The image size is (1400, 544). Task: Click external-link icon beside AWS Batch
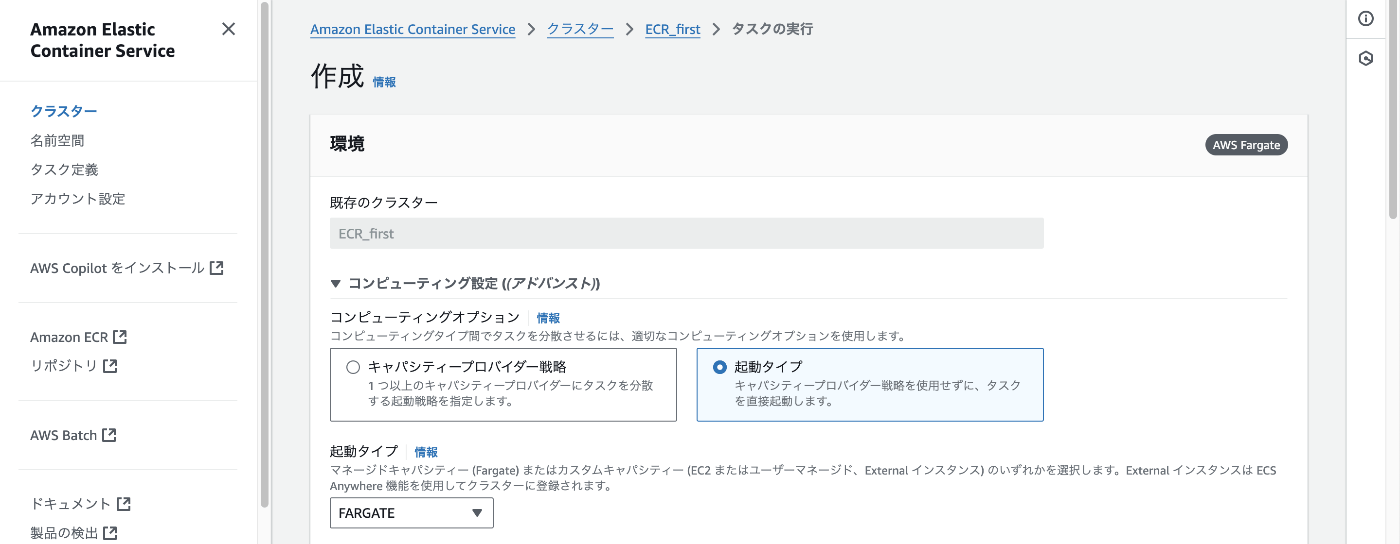coord(109,435)
